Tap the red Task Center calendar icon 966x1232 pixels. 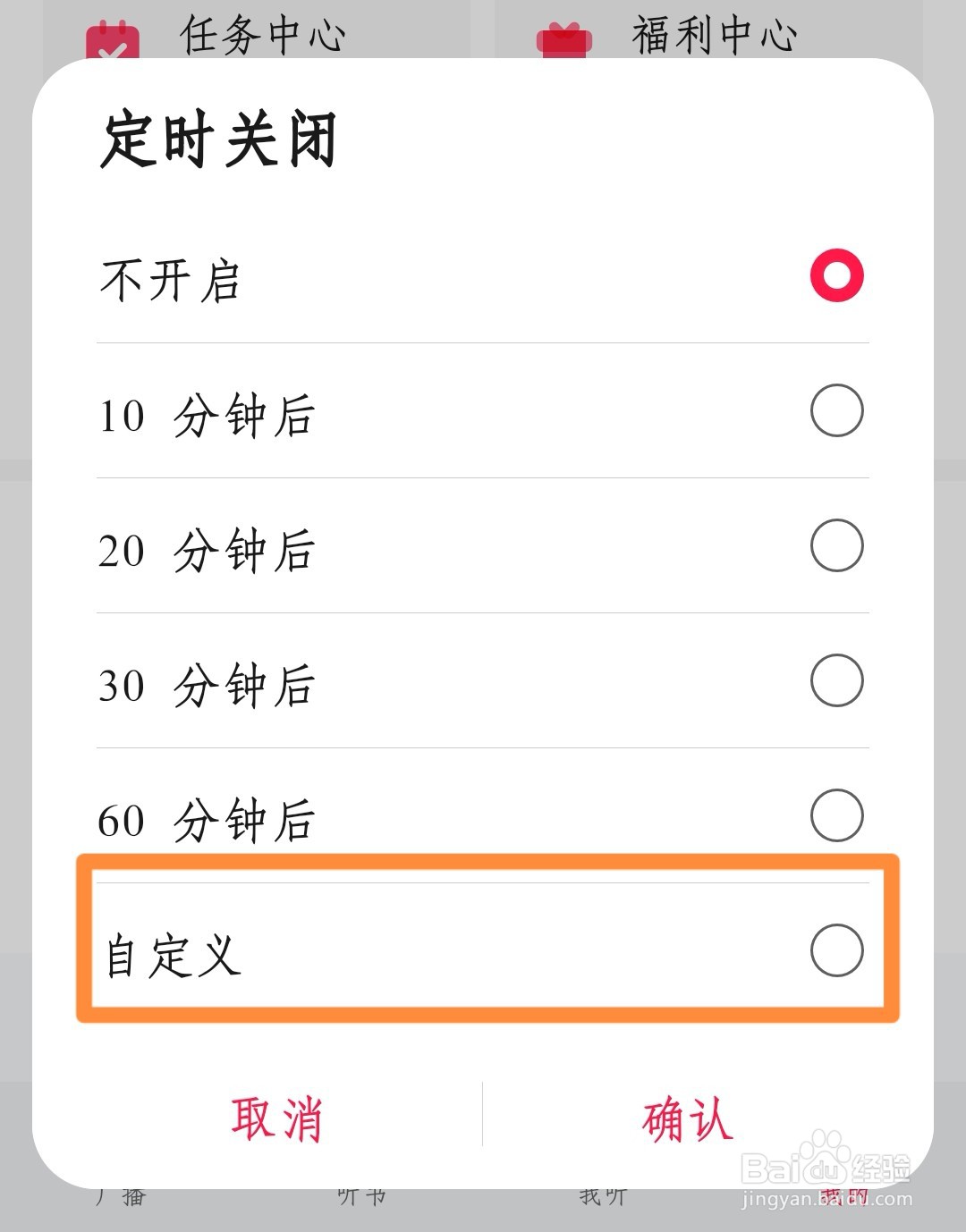point(113,41)
